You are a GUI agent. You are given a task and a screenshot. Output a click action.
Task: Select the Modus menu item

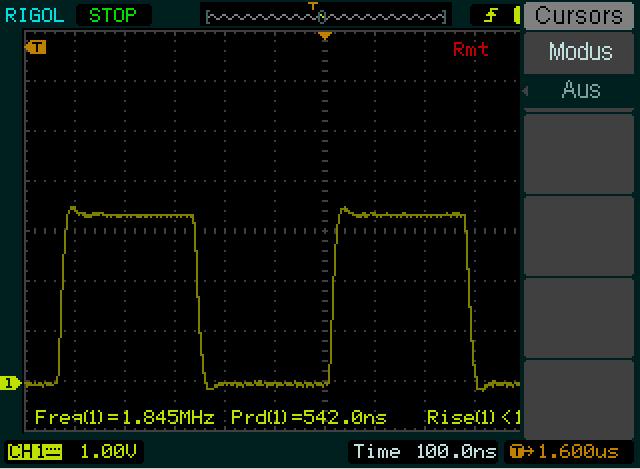tap(579, 52)
